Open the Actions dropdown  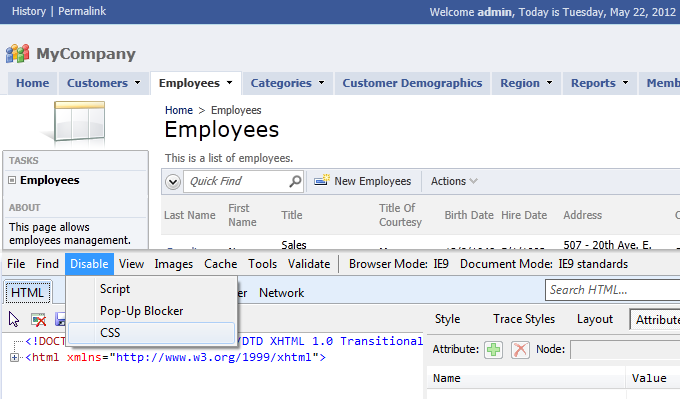tap(454, 181)
